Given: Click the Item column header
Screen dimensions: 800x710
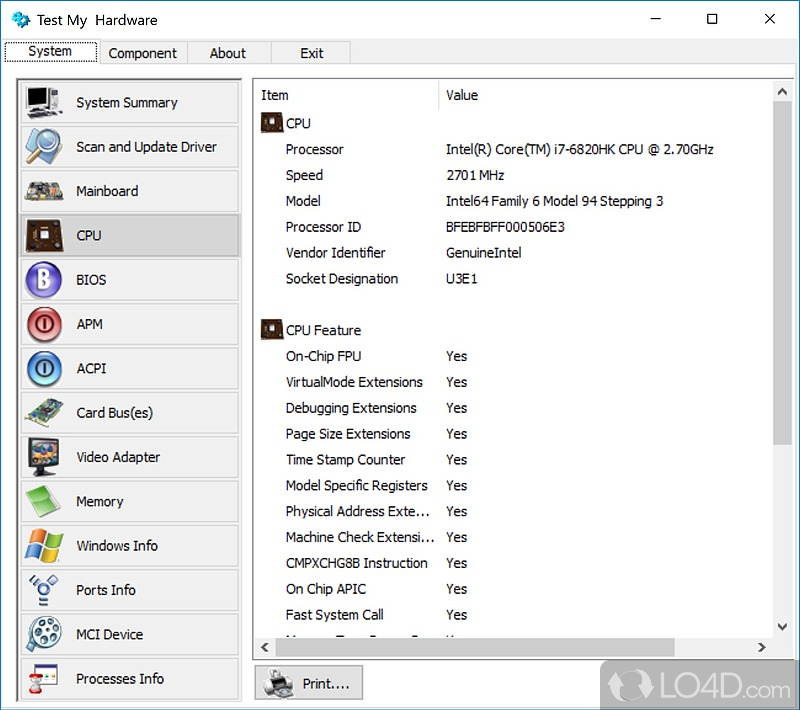Looking at the screenshot, I should (275, 95).
